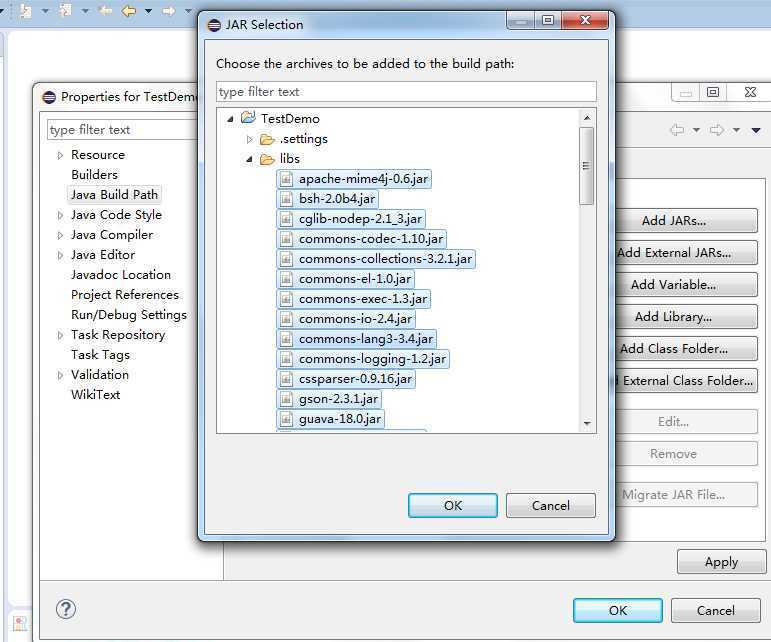Select commons-logging-1.2.jar file

point(363,359)
